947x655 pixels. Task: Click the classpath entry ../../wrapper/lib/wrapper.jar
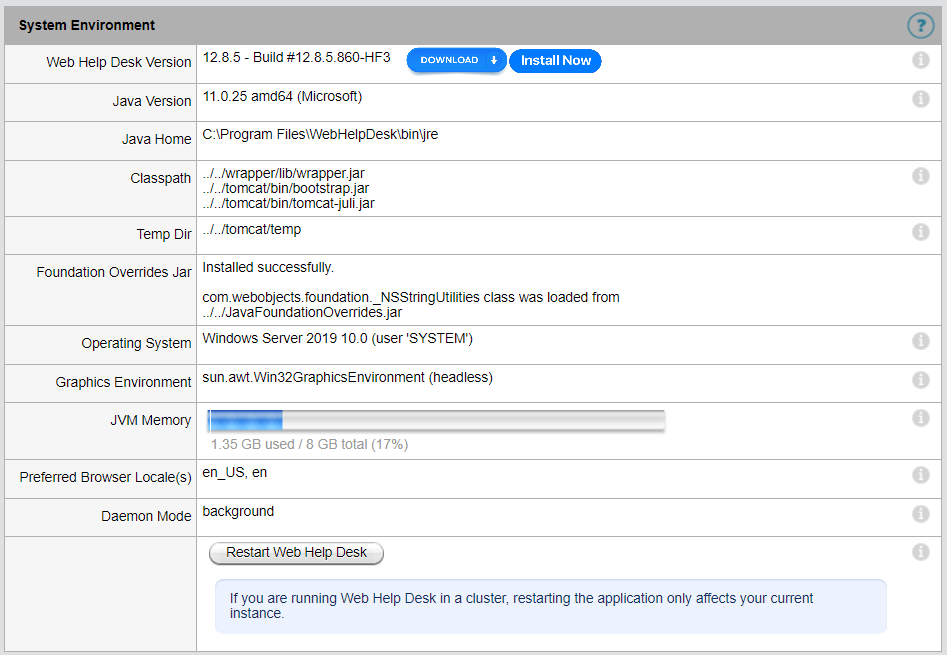(283, 174)
